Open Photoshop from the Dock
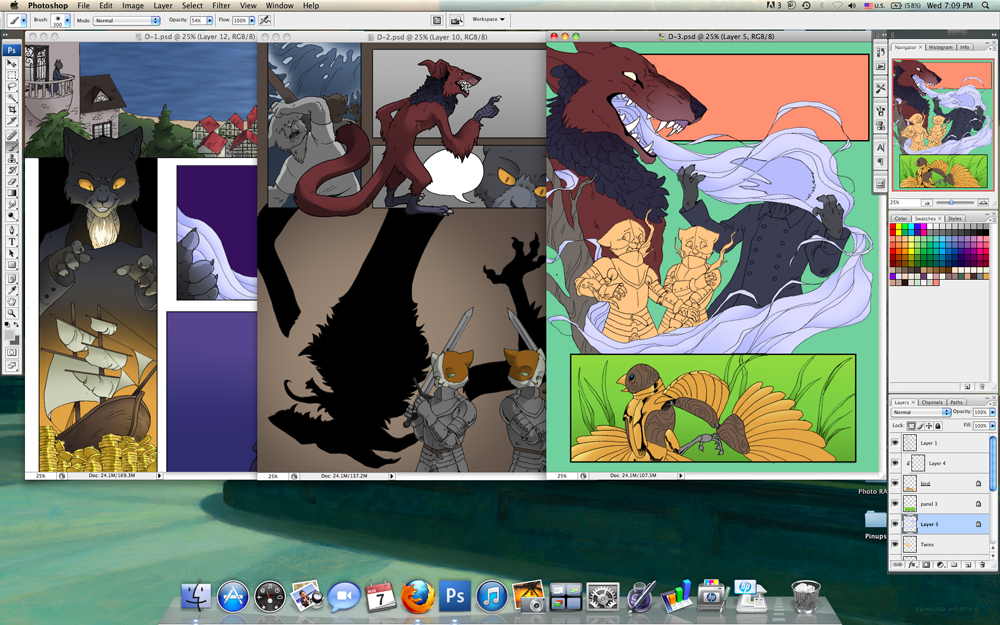Screen dimensions: 1000x625 [x=455, y=596]
